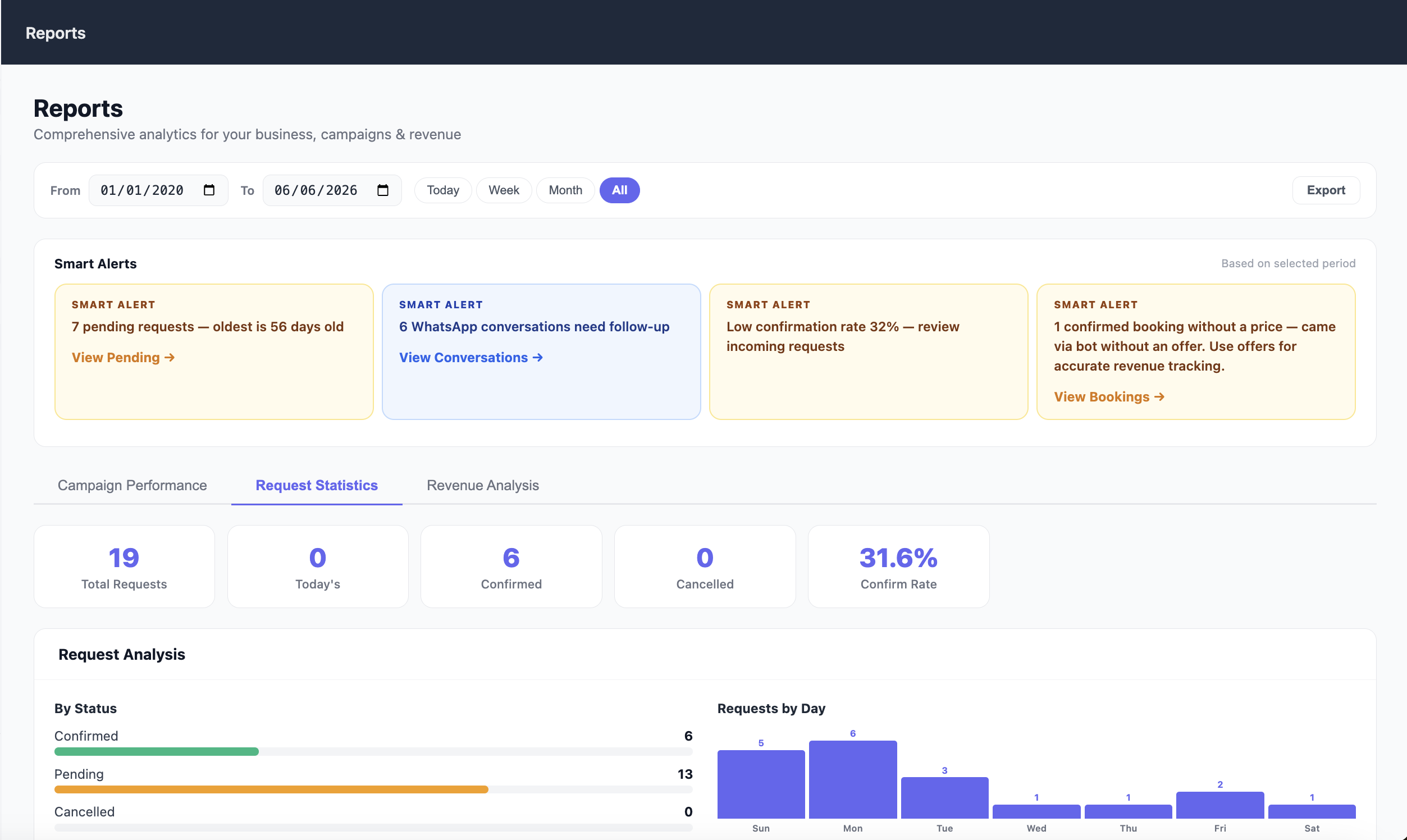Image resolution: width=1407 pixels, height=840 pixels.
Task: Click the Confirmed count value 6 in By Status
Action: pyautogui.click(x=688, y=736)
